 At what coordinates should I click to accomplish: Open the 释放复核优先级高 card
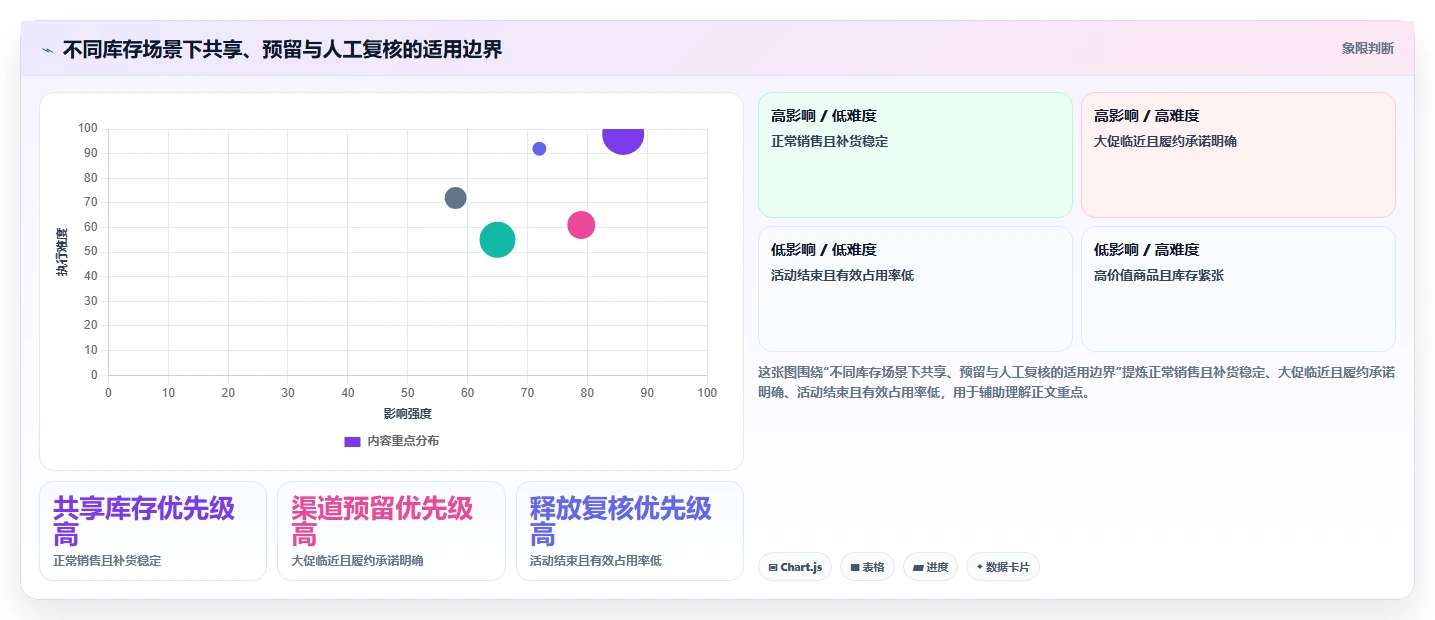(x=630, y=531)
